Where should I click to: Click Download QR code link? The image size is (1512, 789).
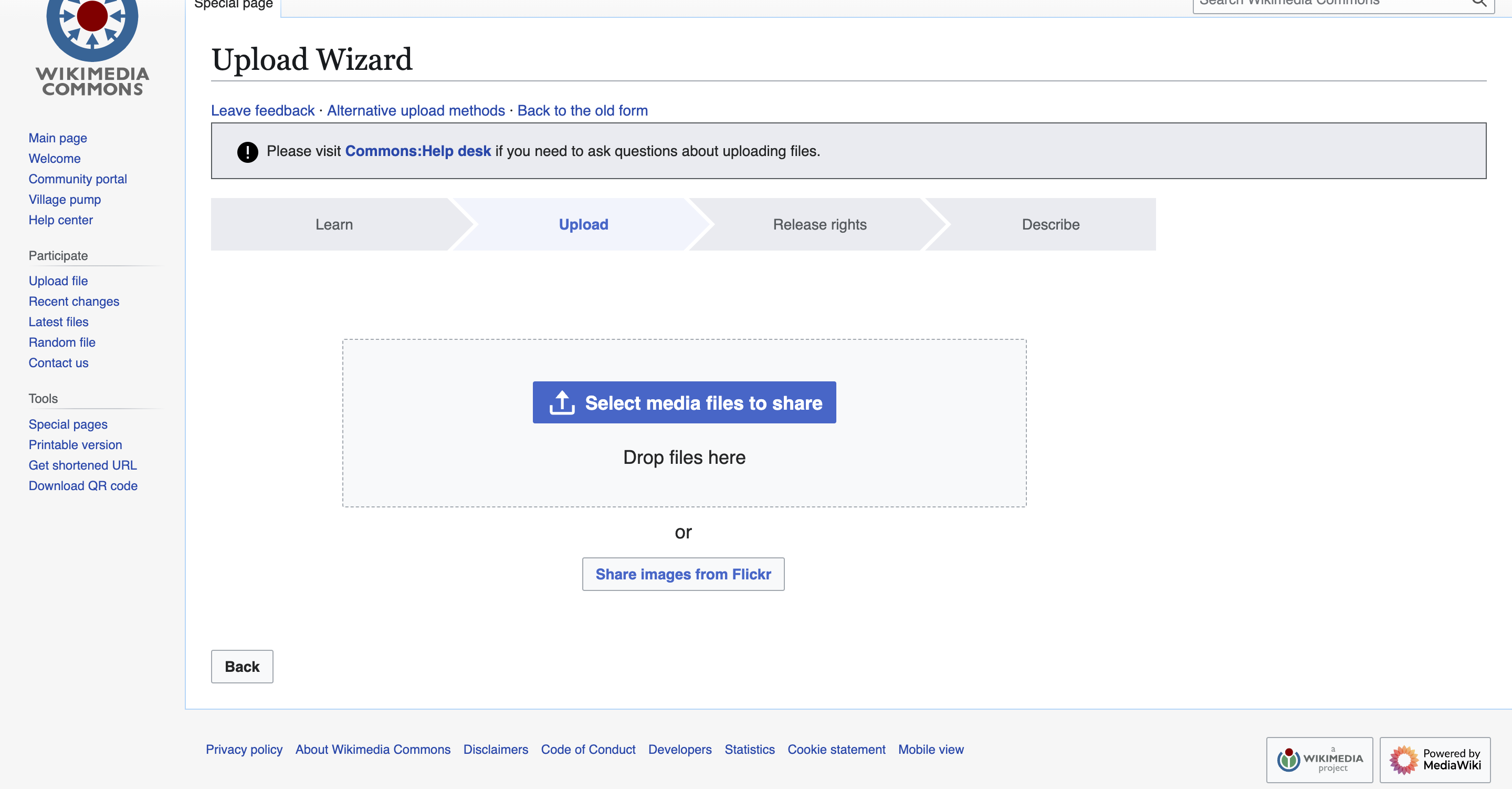pos(83,485)
